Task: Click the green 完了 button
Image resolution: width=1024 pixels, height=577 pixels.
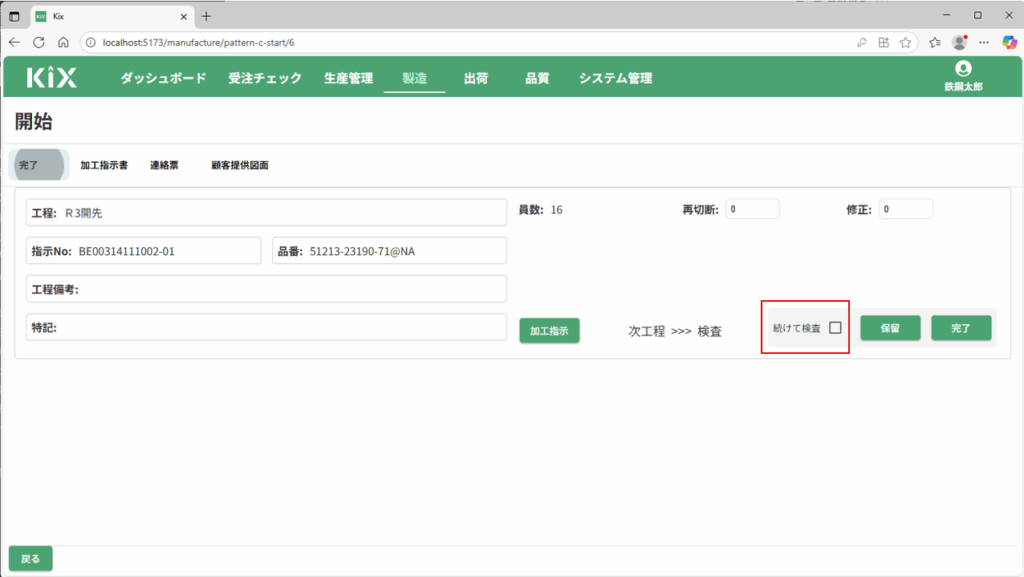Action: point(961,328)
